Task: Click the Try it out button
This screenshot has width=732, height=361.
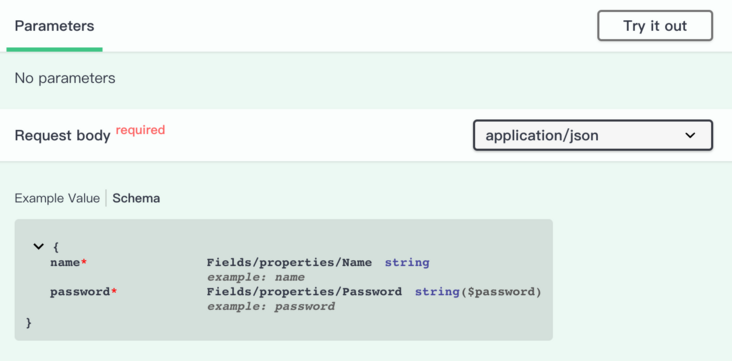Action: [x=655, y=26]
